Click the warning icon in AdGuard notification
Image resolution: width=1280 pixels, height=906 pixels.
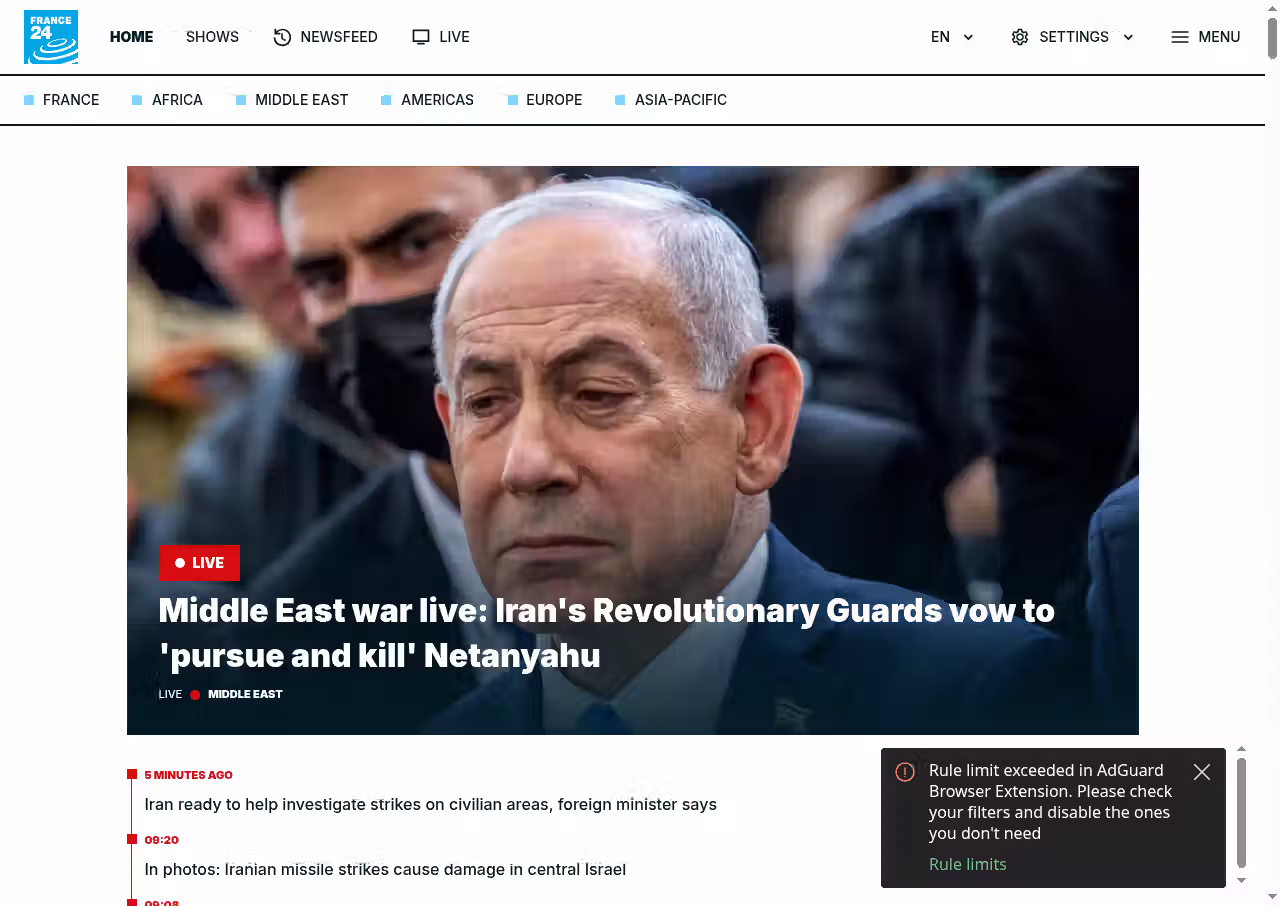point(905,772)
